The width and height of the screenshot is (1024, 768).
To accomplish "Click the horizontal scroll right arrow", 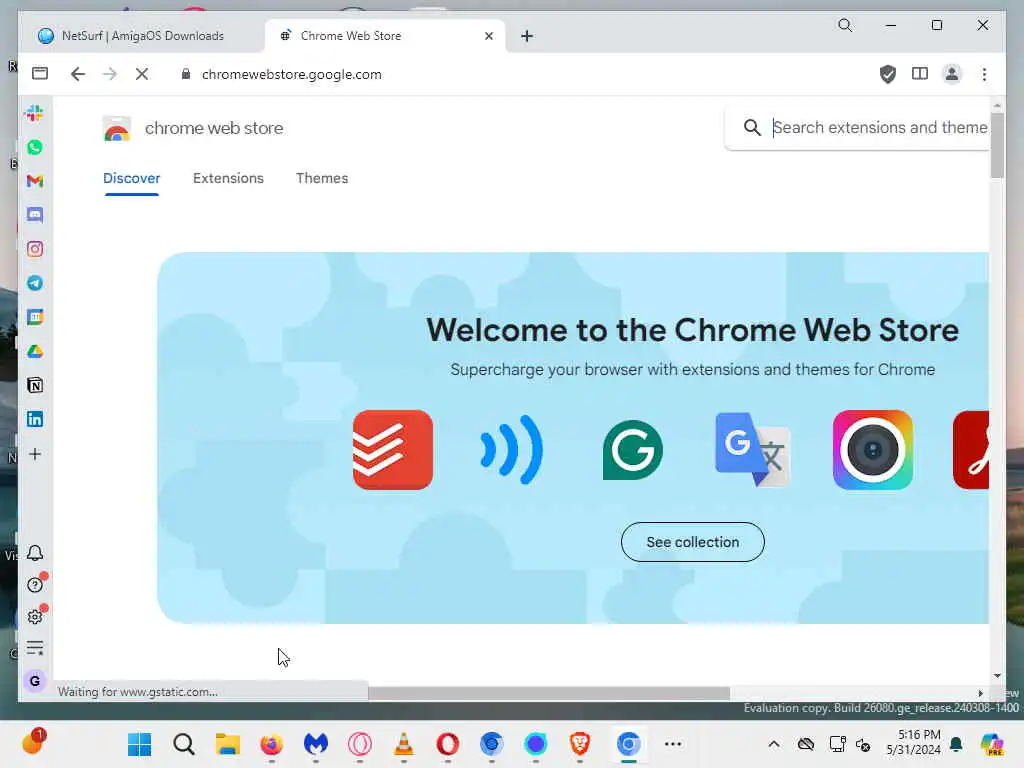I will (980, 694).
